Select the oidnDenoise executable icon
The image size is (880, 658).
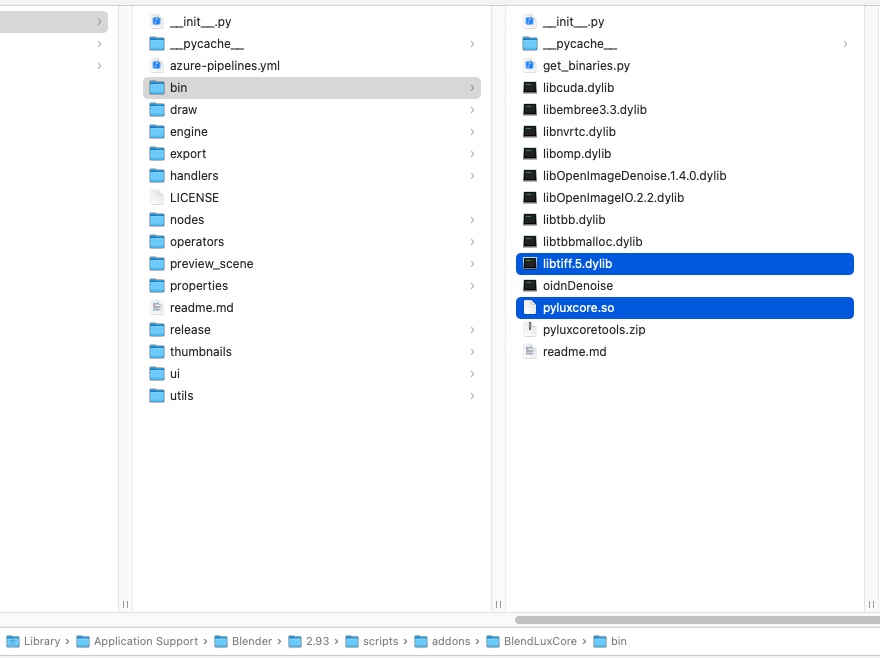530,286
